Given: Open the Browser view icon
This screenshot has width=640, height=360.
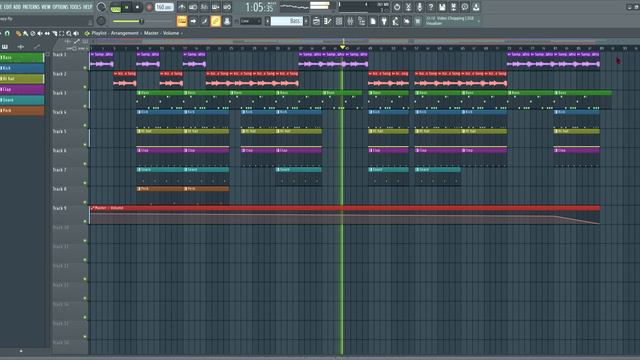Looking at the screenshot, I should click(362, 21).
